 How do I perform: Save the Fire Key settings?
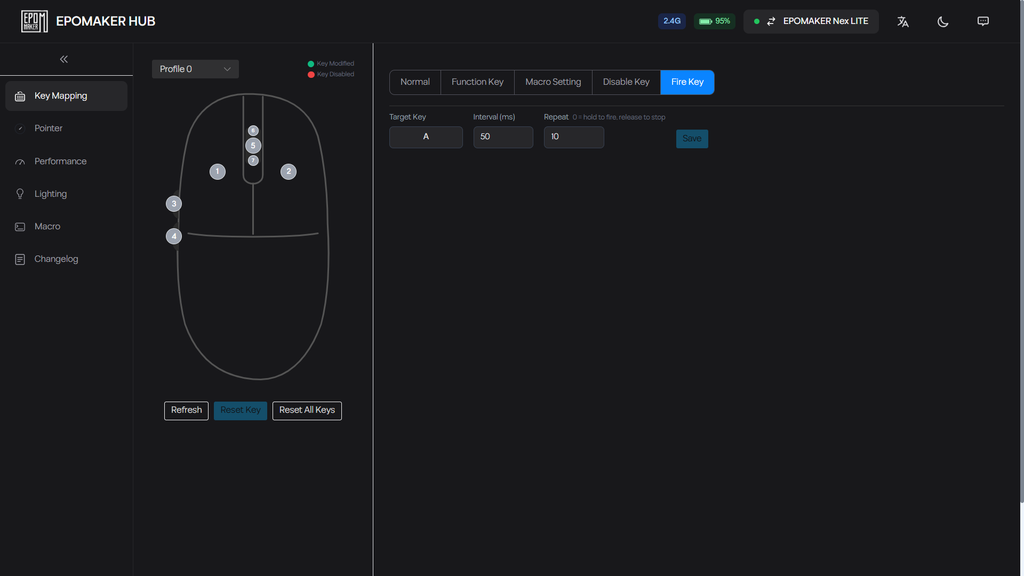point(692,138)
